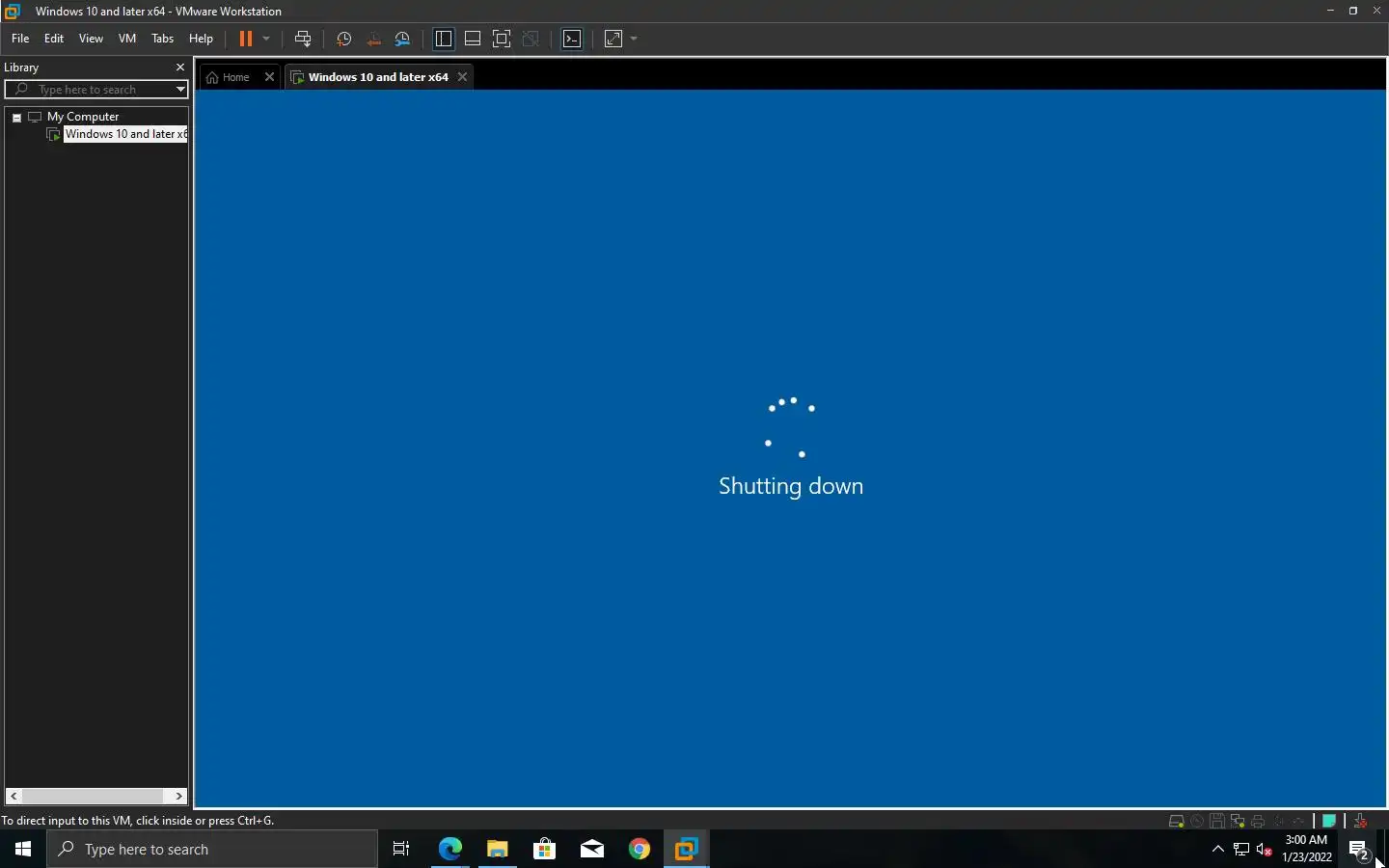Select My Computer in the library

(x=83, y=117)
